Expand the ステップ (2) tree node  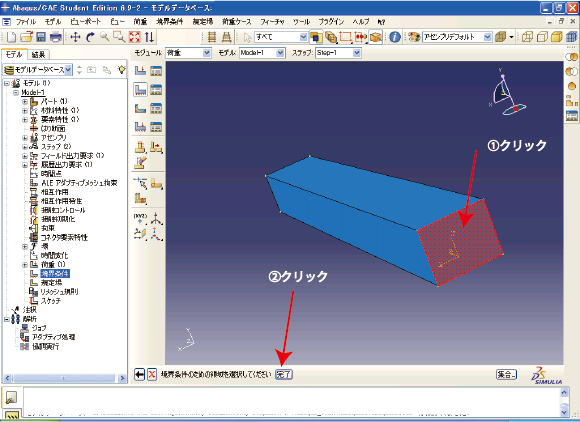(25, 146)
